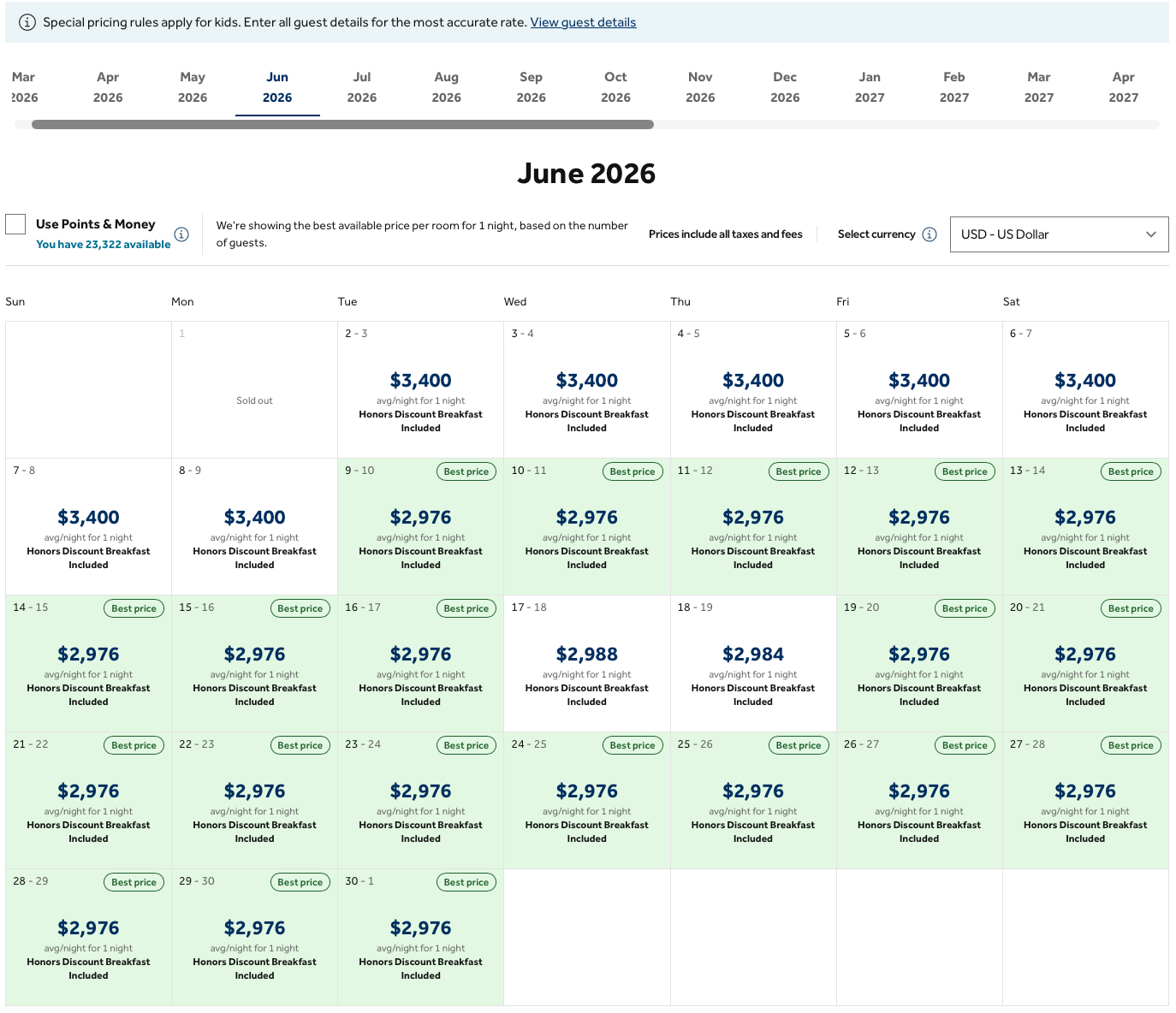Open the Apr 2027 month tab
The height and width of the screenshot is (1013, 1176).
pos(1123,87)
